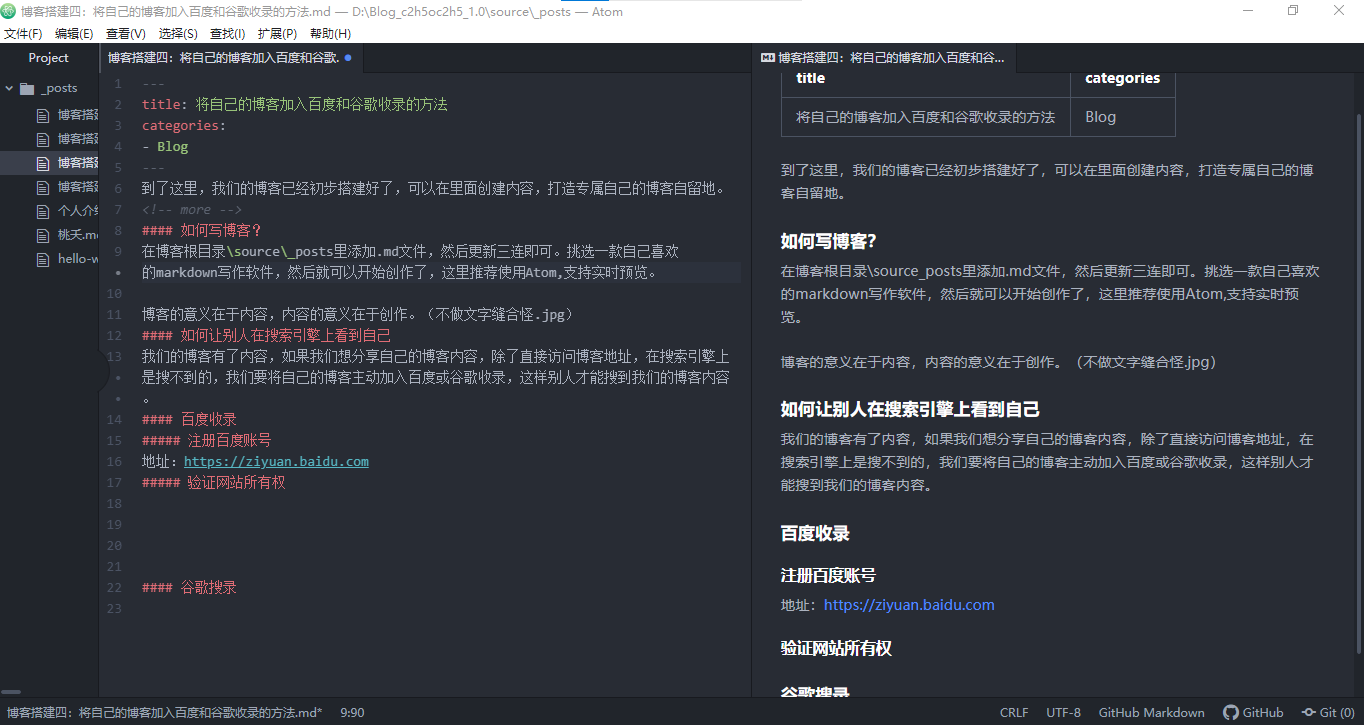The width and height of the screenshot is (1364, 725).
Task: Click the "<!-- more -->" comment line
Action: point(192,210)
